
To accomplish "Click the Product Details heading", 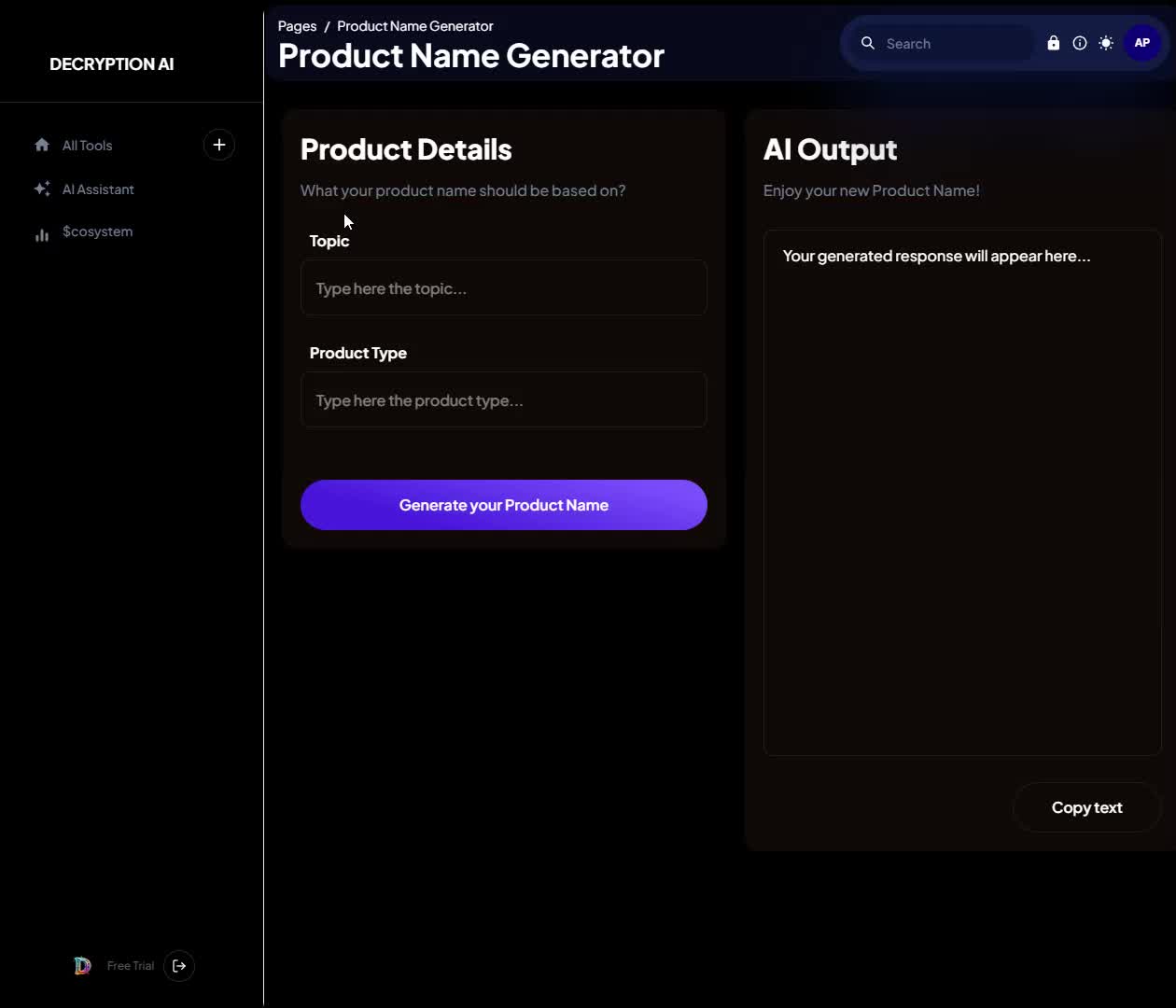I will tap(406, 149).
